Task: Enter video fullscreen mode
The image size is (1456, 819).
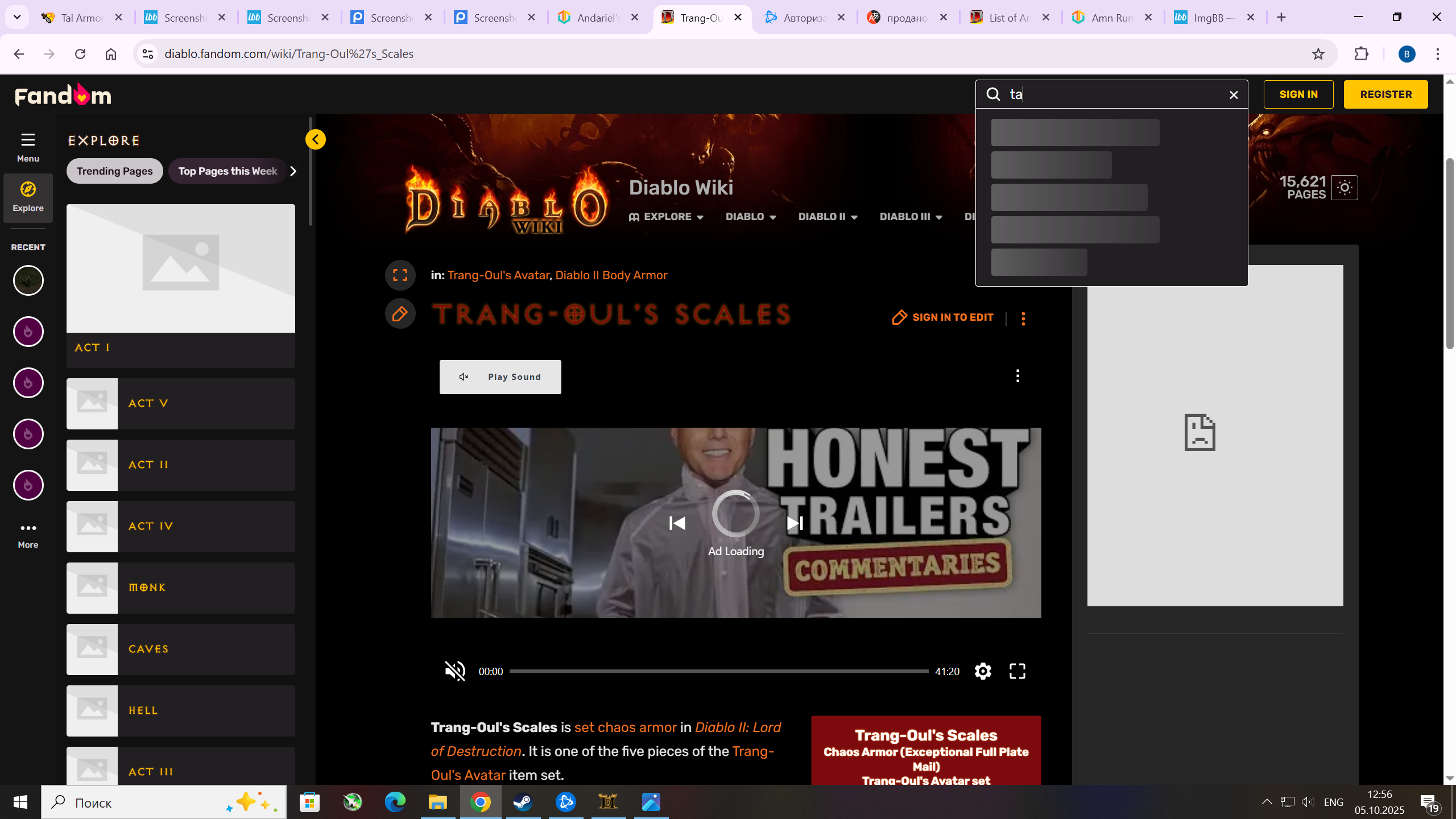Action: (x=1017, y=671)
